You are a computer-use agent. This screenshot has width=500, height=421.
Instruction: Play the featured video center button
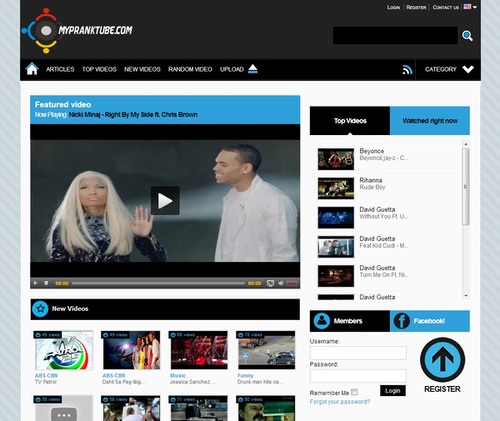(x=165, y=201)
